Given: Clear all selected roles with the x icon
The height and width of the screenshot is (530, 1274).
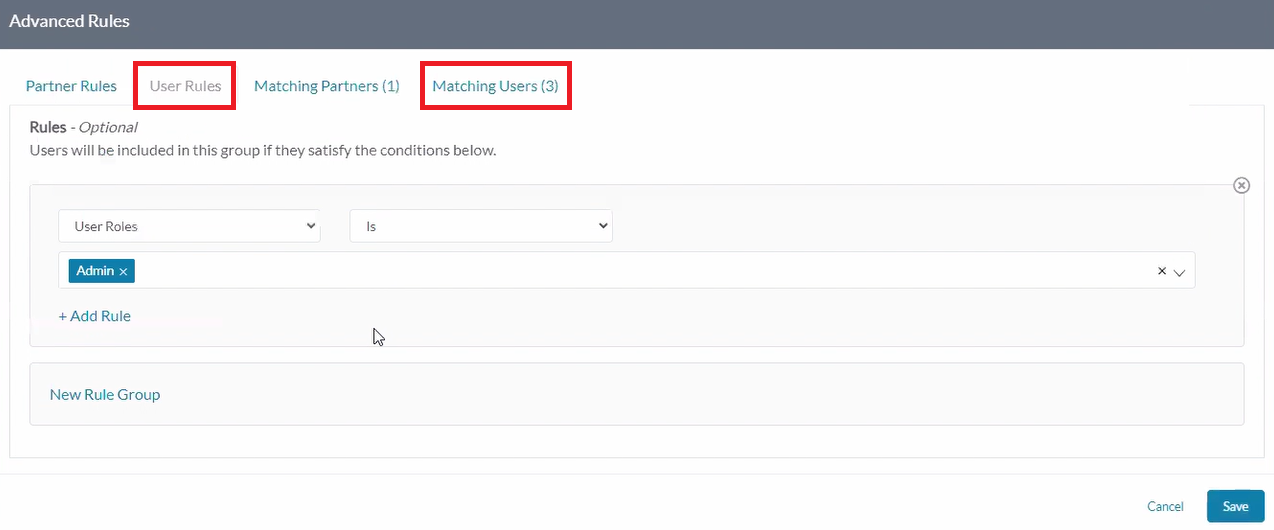Looking at the screenshot, I should [x=1162, y=271].
